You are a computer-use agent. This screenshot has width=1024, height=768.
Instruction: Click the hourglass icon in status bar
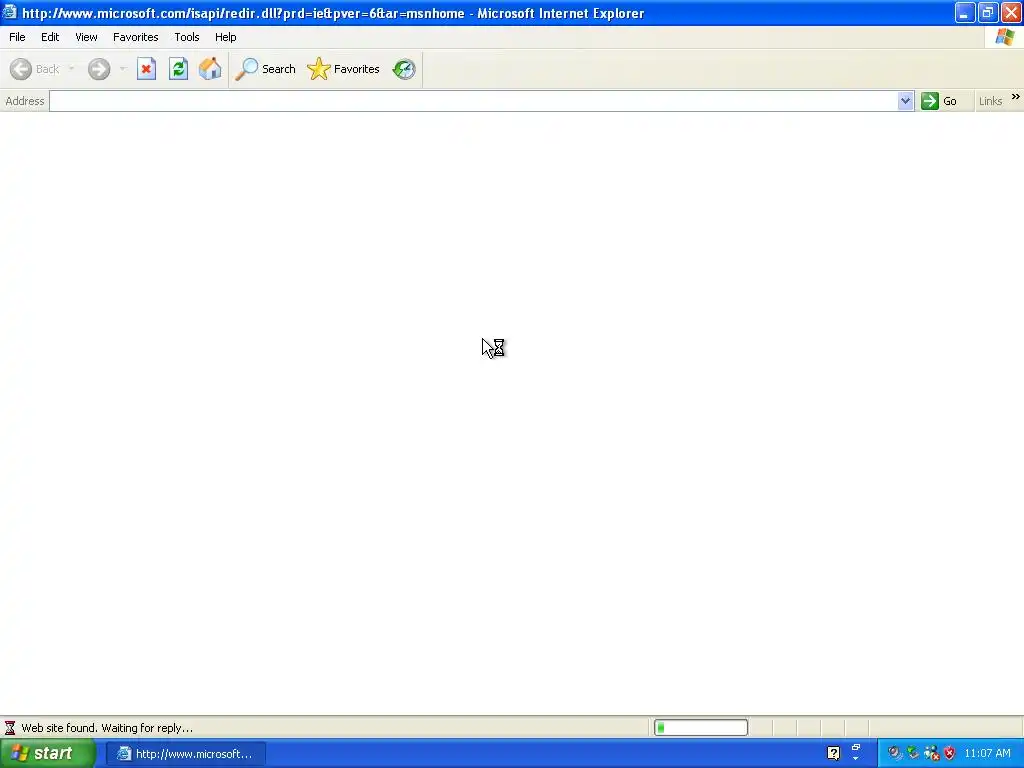10,728
